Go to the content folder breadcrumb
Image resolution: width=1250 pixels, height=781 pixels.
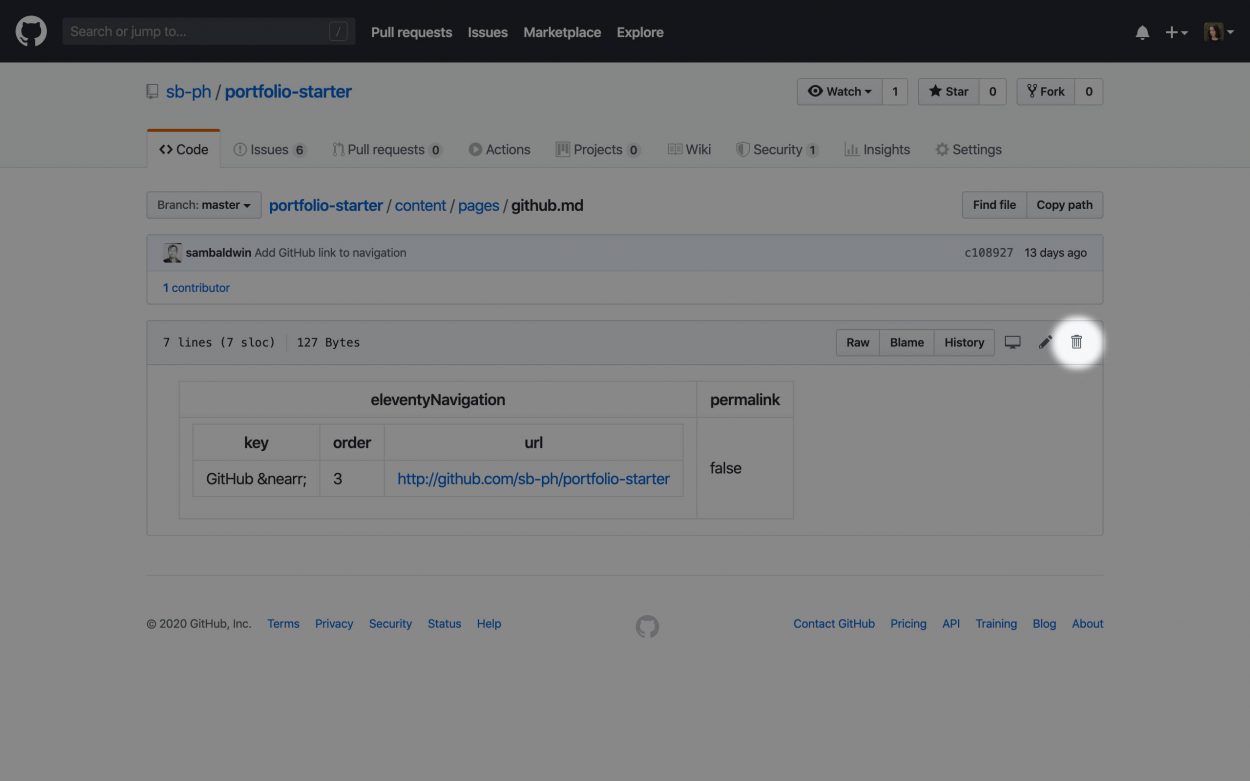[420, 205]
